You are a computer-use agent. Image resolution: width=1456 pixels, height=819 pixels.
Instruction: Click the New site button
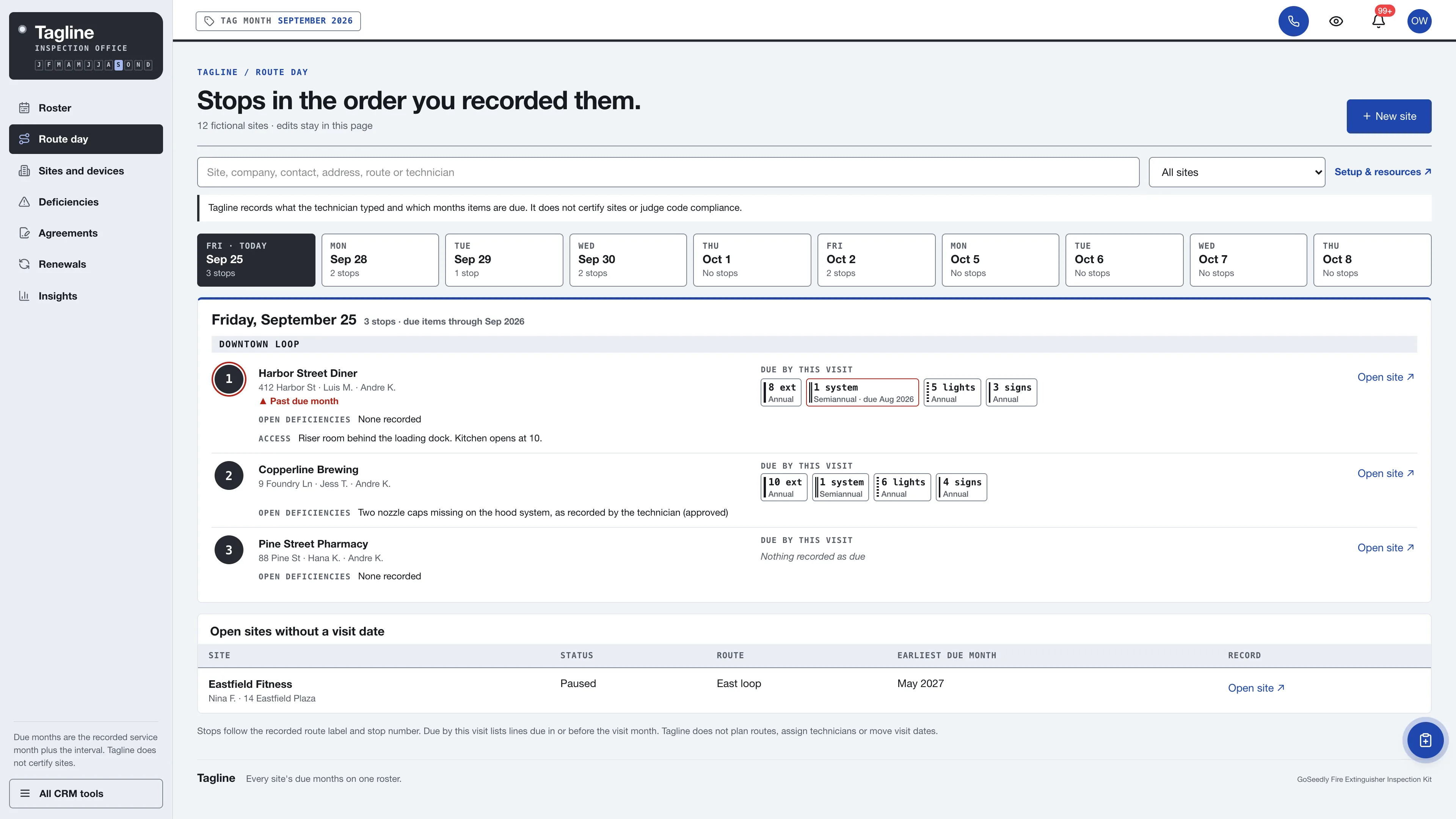click(x=1389, y=116)
